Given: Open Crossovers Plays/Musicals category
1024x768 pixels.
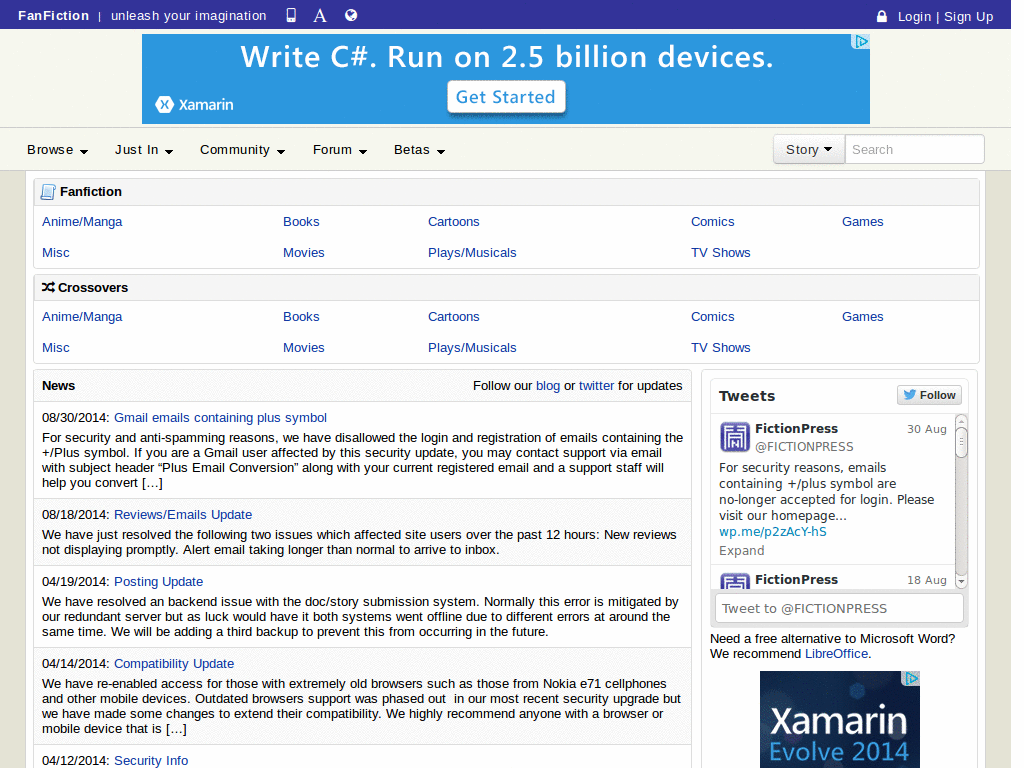Looking at the screenshot, I should pyautogui.click(x=472, y=347).
